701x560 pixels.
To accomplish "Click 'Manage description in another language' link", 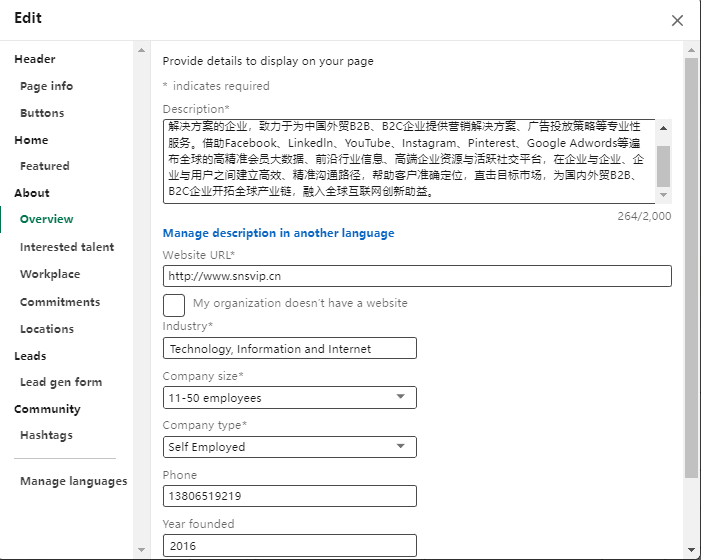I will (x=278, y=233).
